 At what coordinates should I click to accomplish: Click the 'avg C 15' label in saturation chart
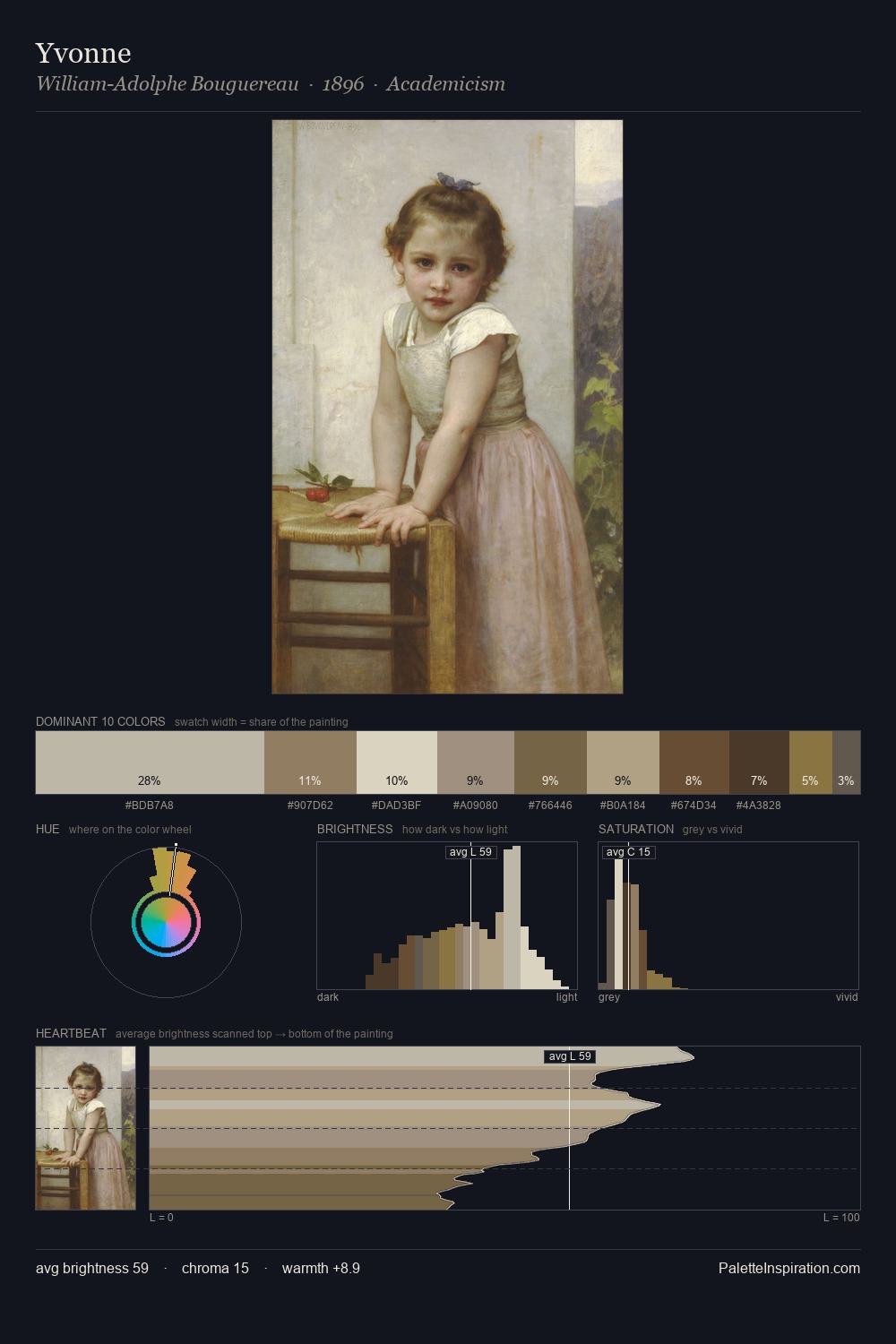pyautogui.click(x=628, y=852)
